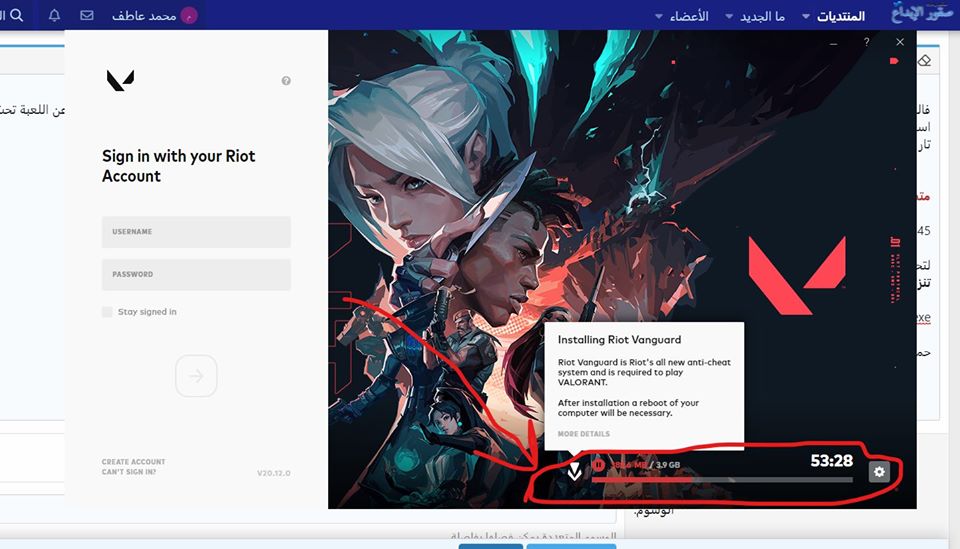960x549 pixels.
Task: Enable the Stay signed in checkbox
Action: pos(107,312)
